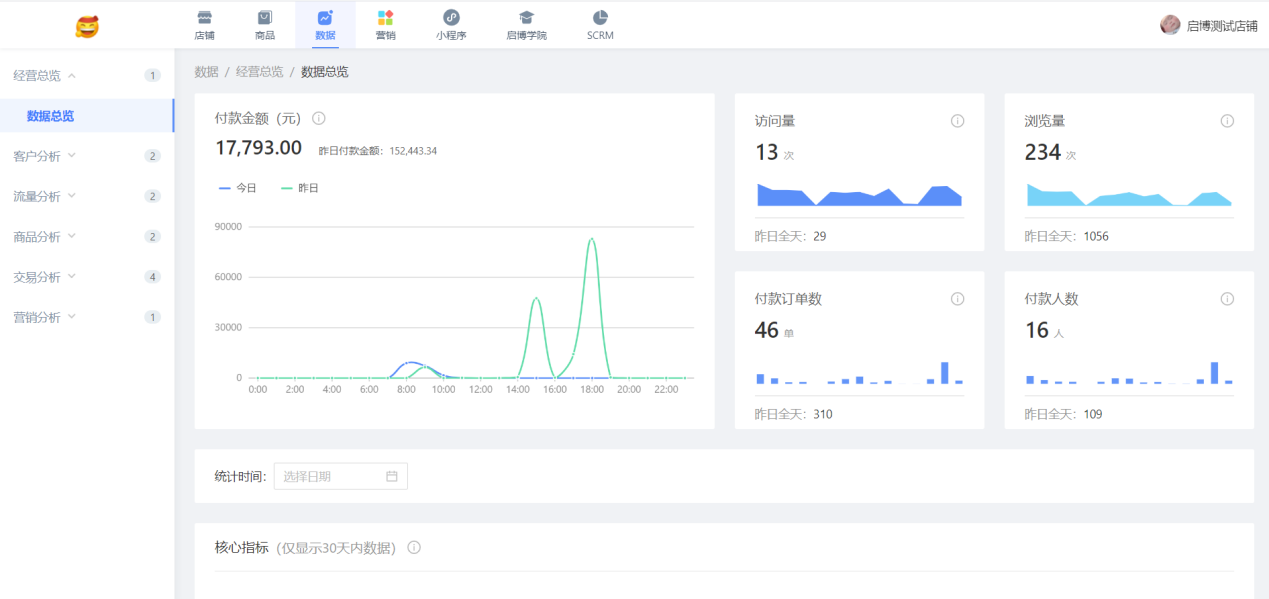Click the info icon next to 付款金额
Image resolution: width=1269 pixels, height=599 pixels.
pos(319,118)
